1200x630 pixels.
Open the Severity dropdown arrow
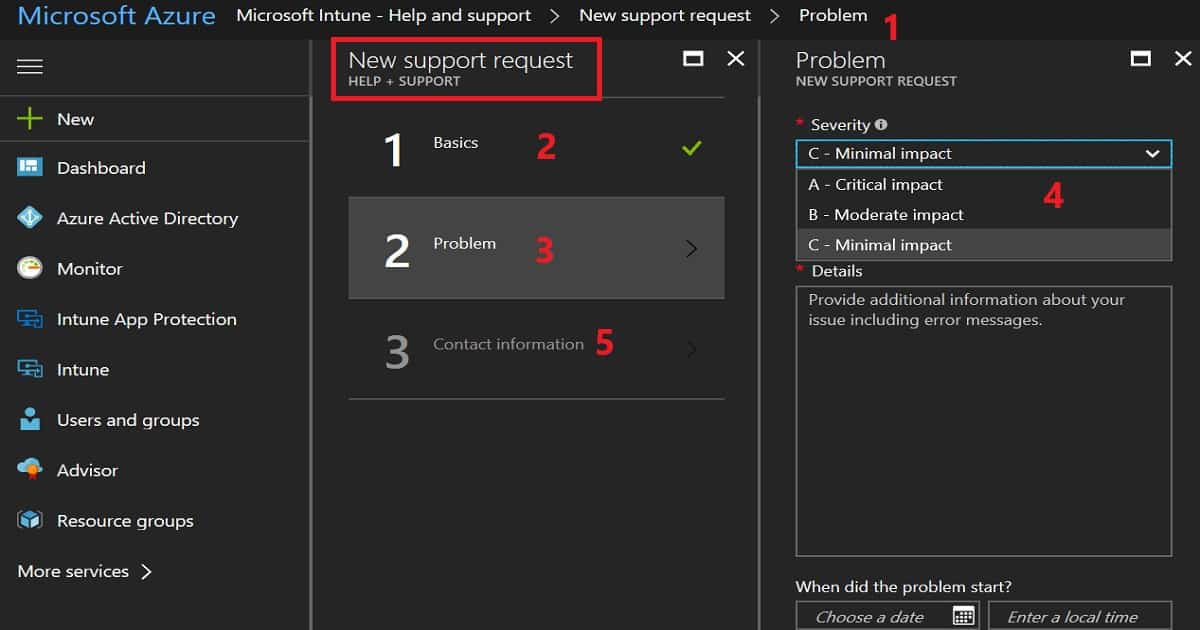point(1153,154)
